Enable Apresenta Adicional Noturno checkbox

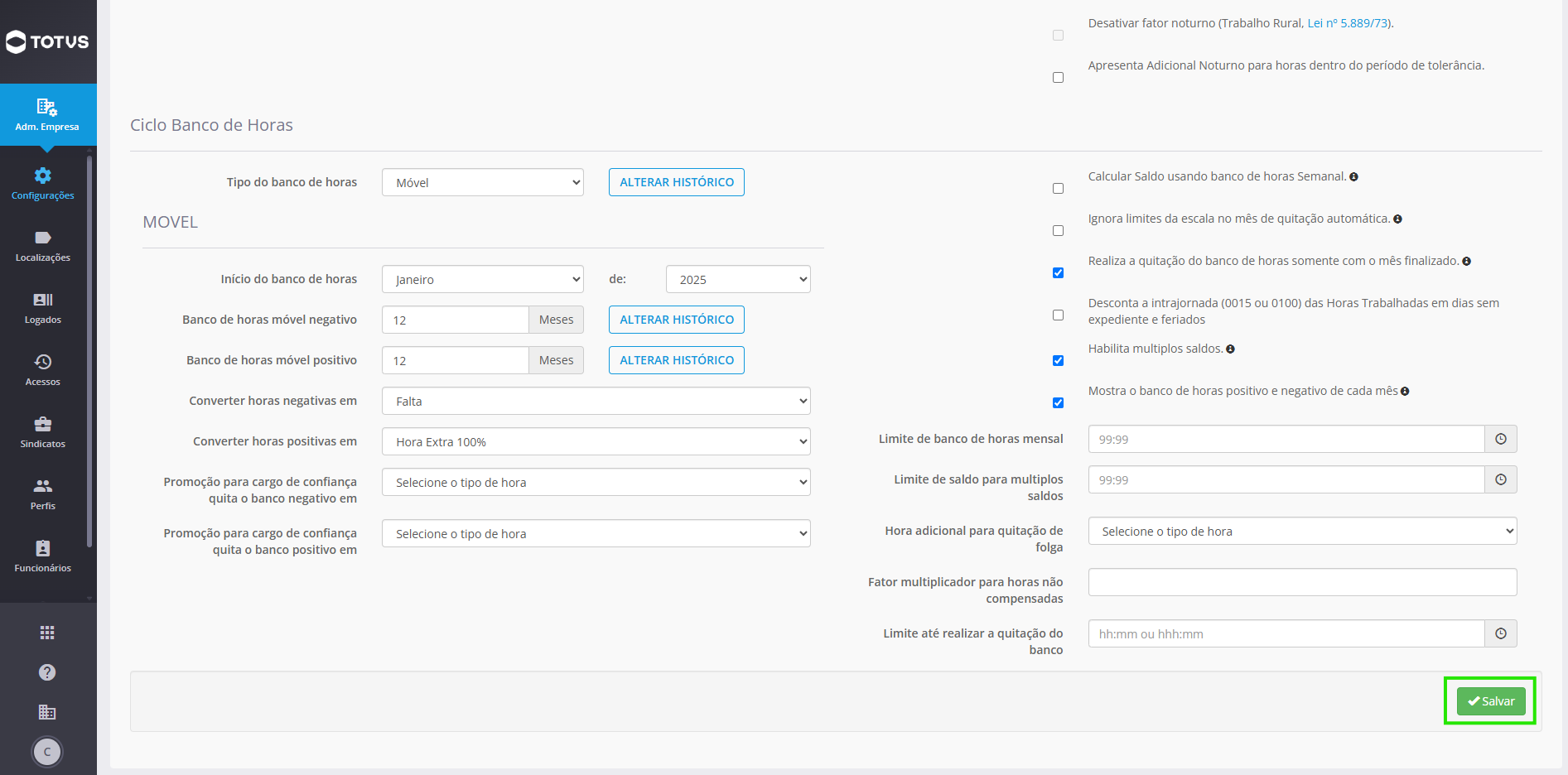click(x=1058, y=78)
